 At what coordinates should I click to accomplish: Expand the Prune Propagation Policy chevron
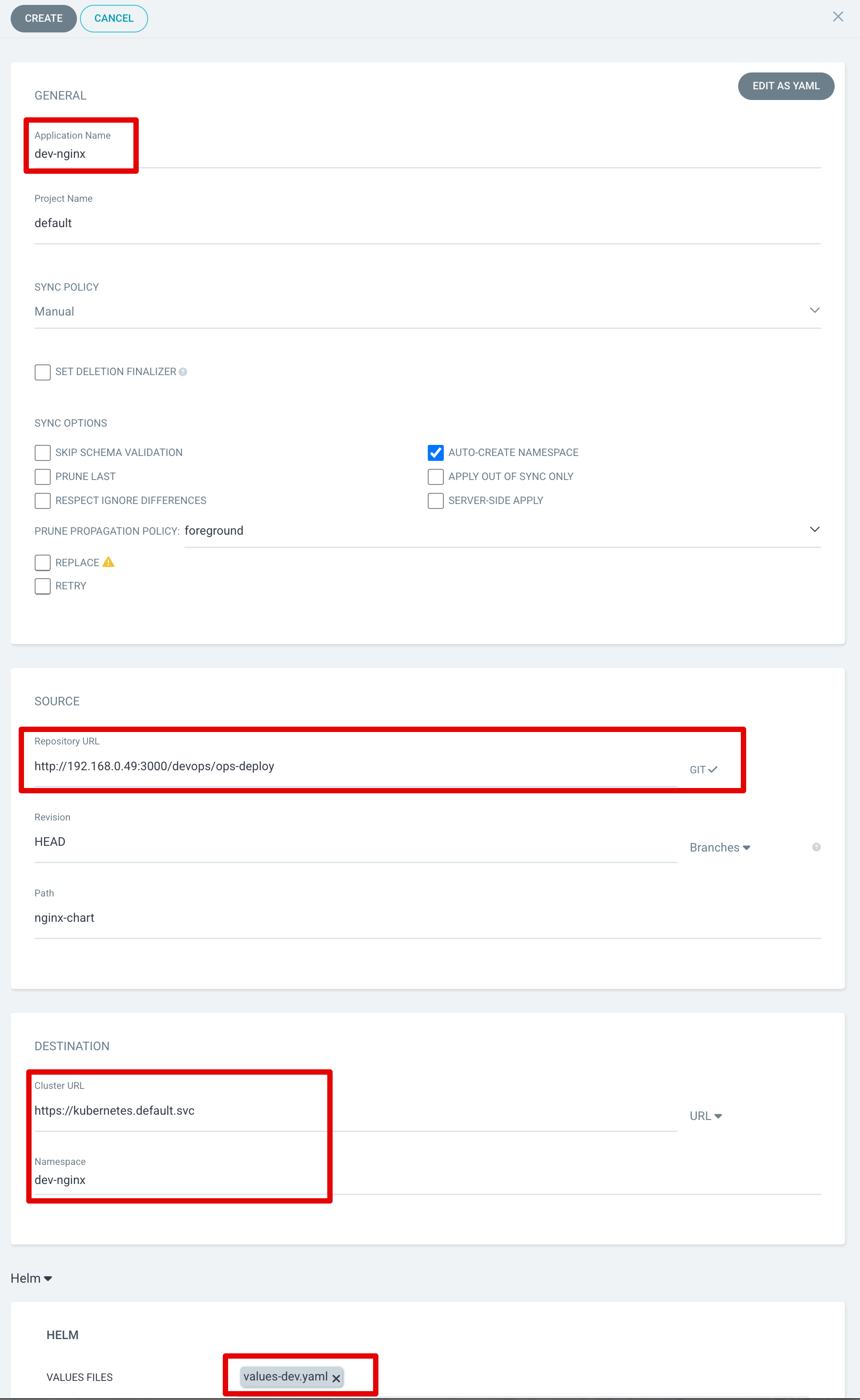point(815,529)
